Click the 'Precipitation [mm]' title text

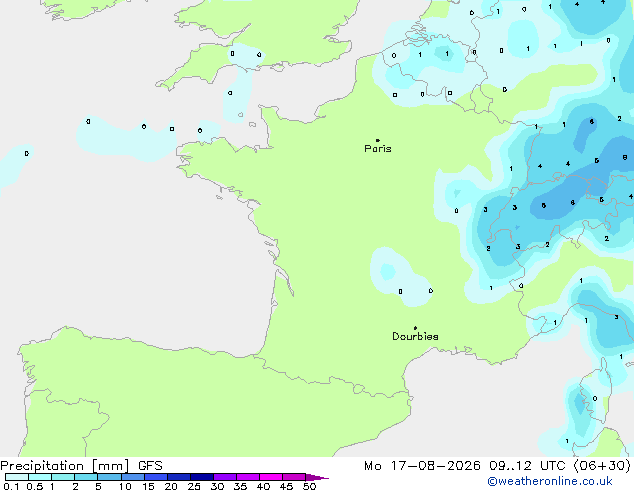65,466
